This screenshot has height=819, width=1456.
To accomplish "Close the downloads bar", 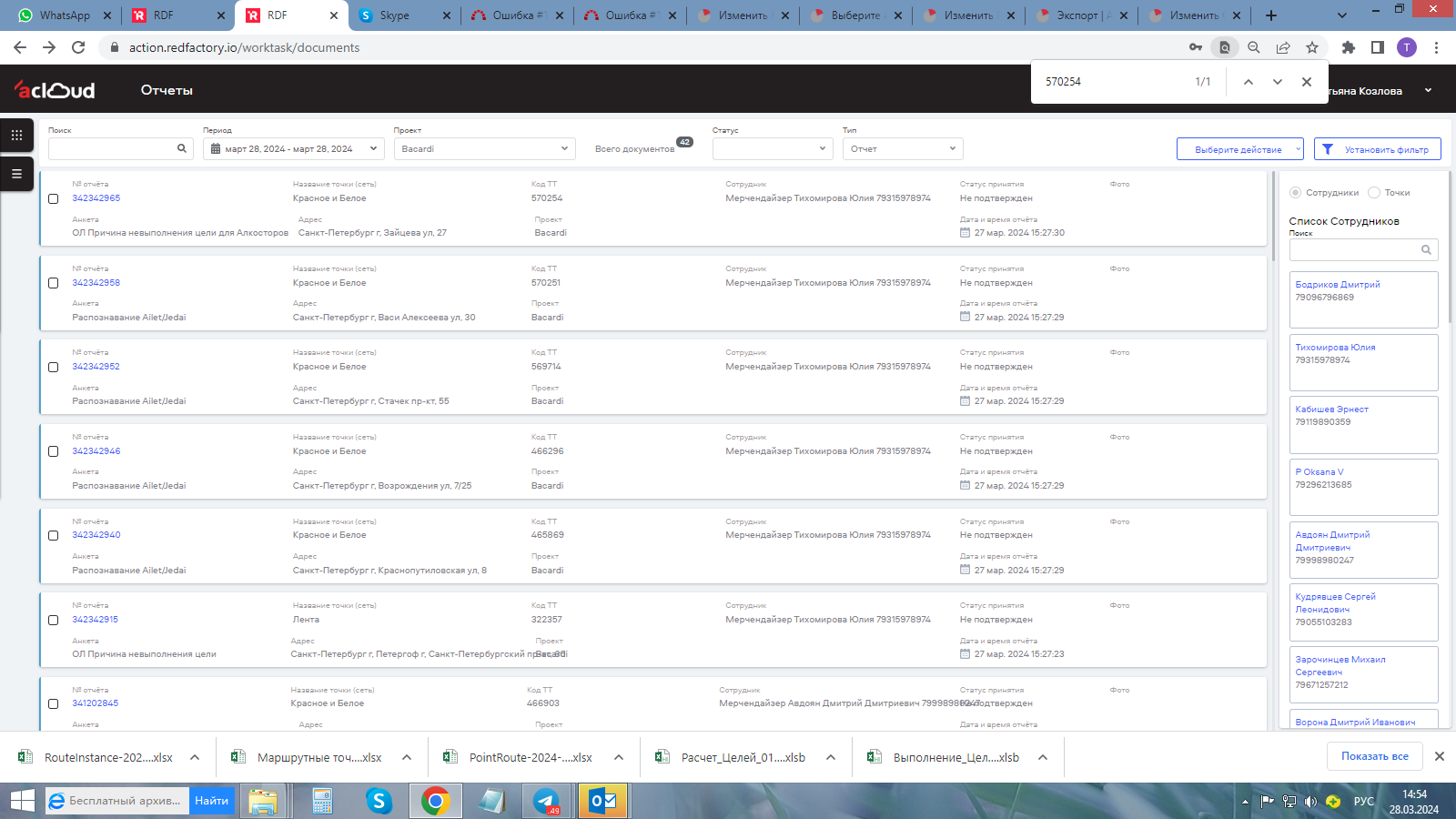I will [x=1440, y=756].
